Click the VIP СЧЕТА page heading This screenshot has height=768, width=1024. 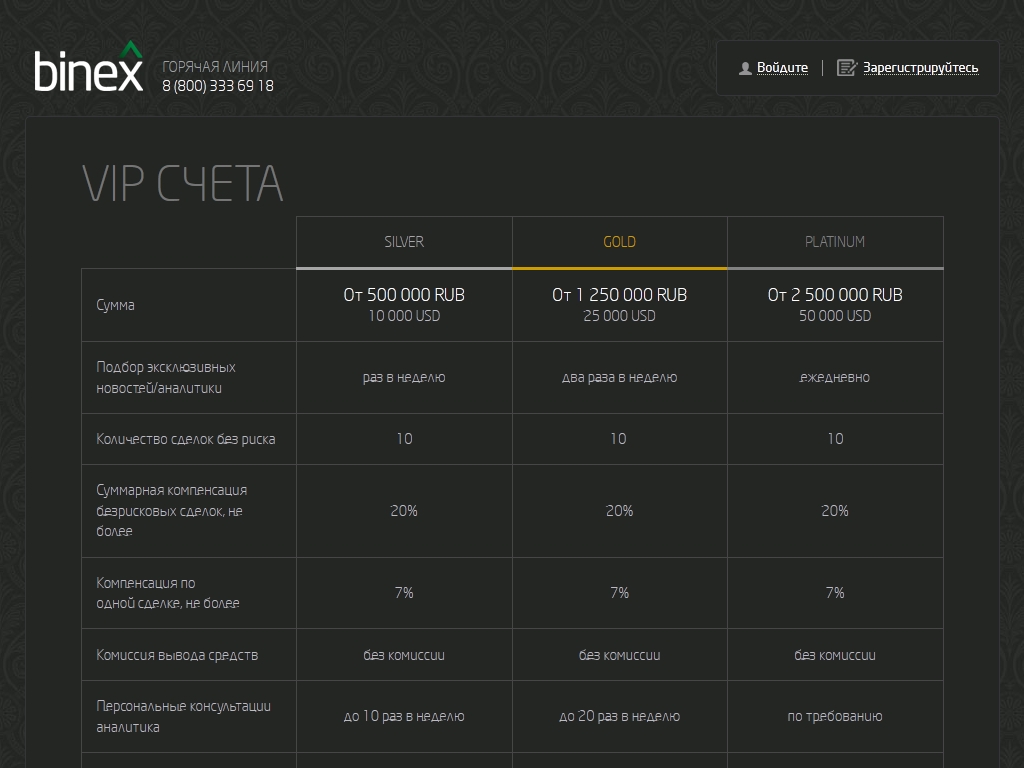click(x=182, y=184)
